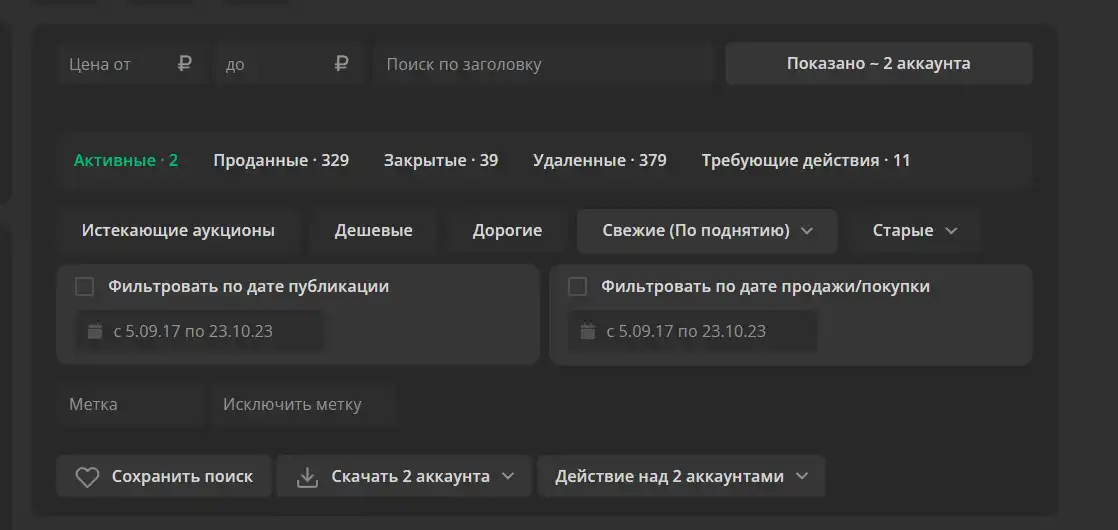Sort by 'Истекающие аукционы'
Screen dimensions: 1118x530
pyautogui.click(x=178, y=231)
